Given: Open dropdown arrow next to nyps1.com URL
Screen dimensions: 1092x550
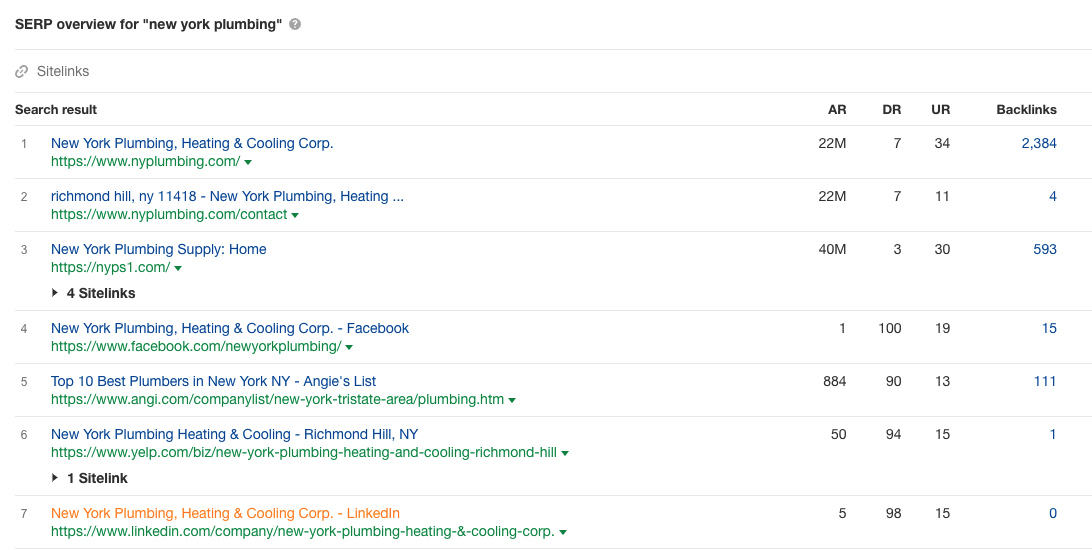Looking at the screenshot, I should 178,268.
